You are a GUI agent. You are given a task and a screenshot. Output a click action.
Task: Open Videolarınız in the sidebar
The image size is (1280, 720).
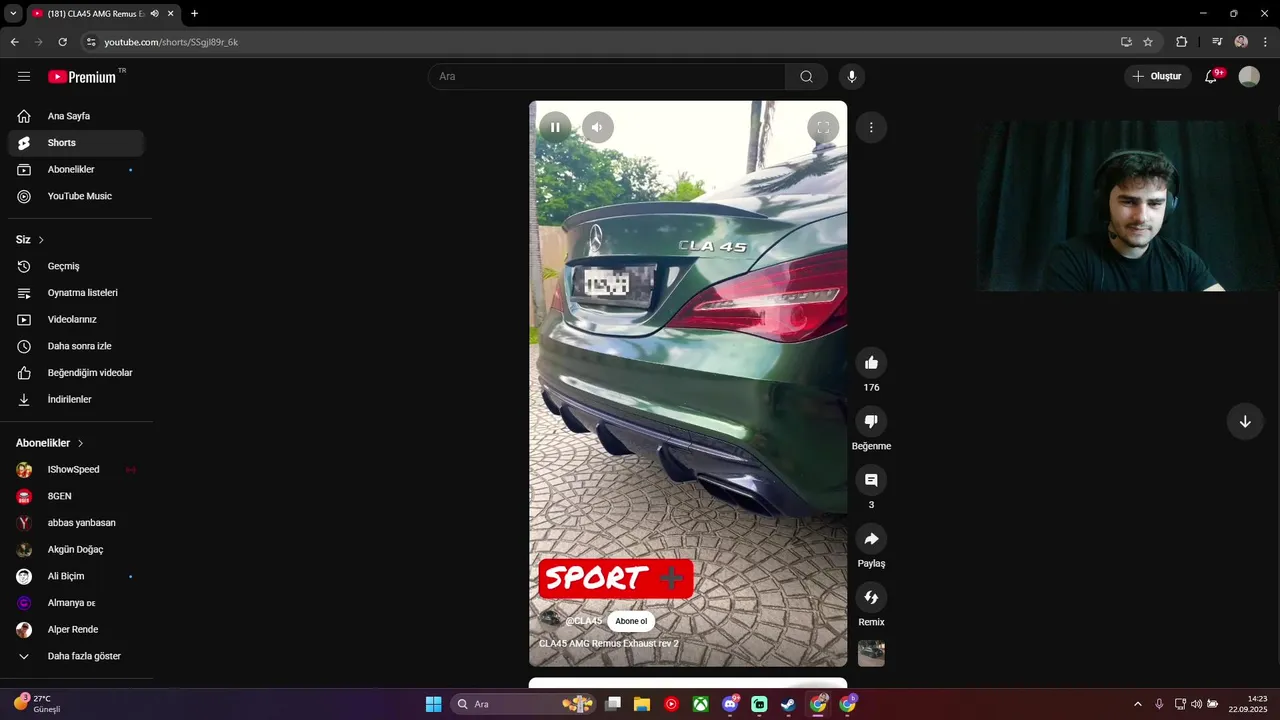(76, 319)
